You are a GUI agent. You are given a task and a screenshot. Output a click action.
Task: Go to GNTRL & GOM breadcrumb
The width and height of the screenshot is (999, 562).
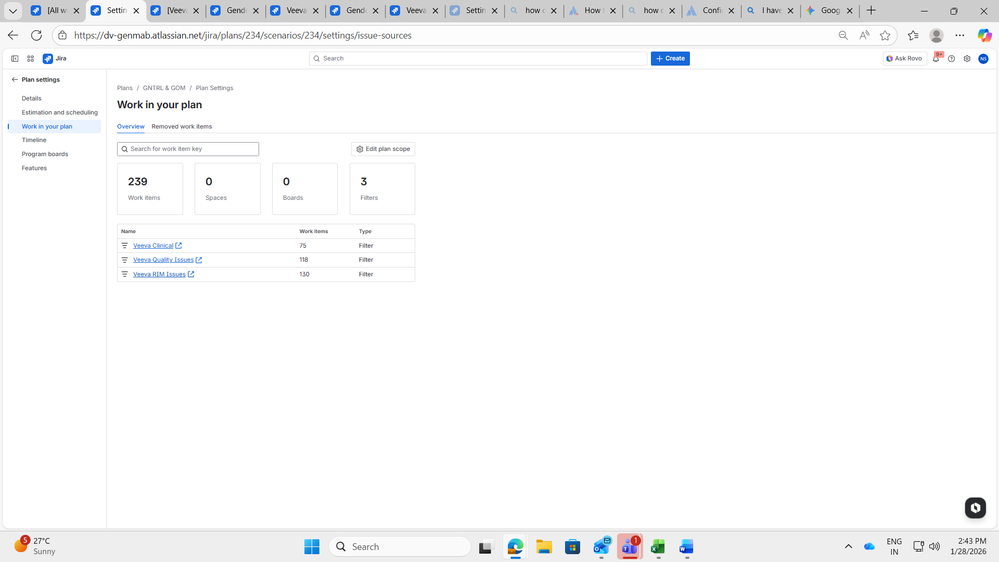[164, 88]
